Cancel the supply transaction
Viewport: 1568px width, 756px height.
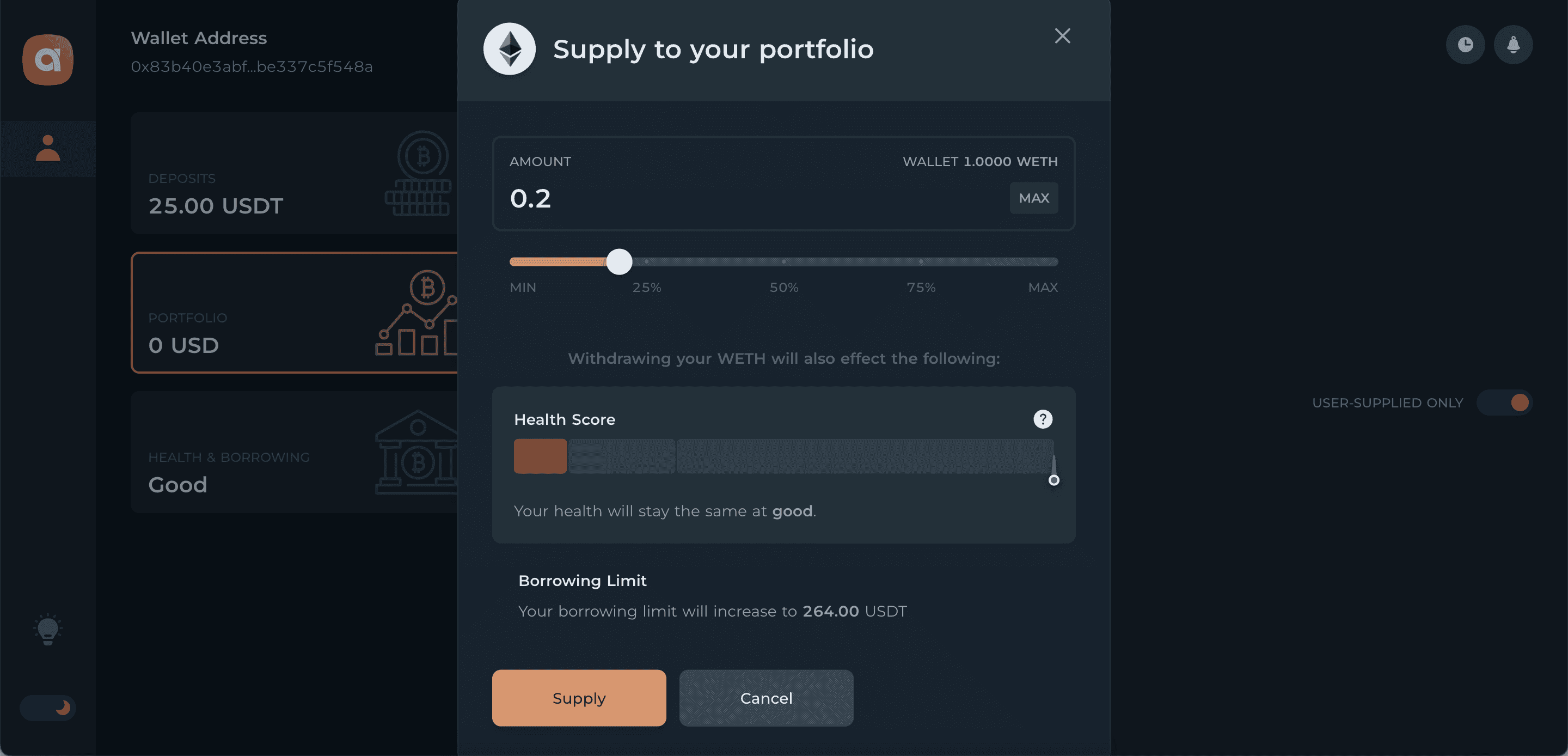[765, 698]
